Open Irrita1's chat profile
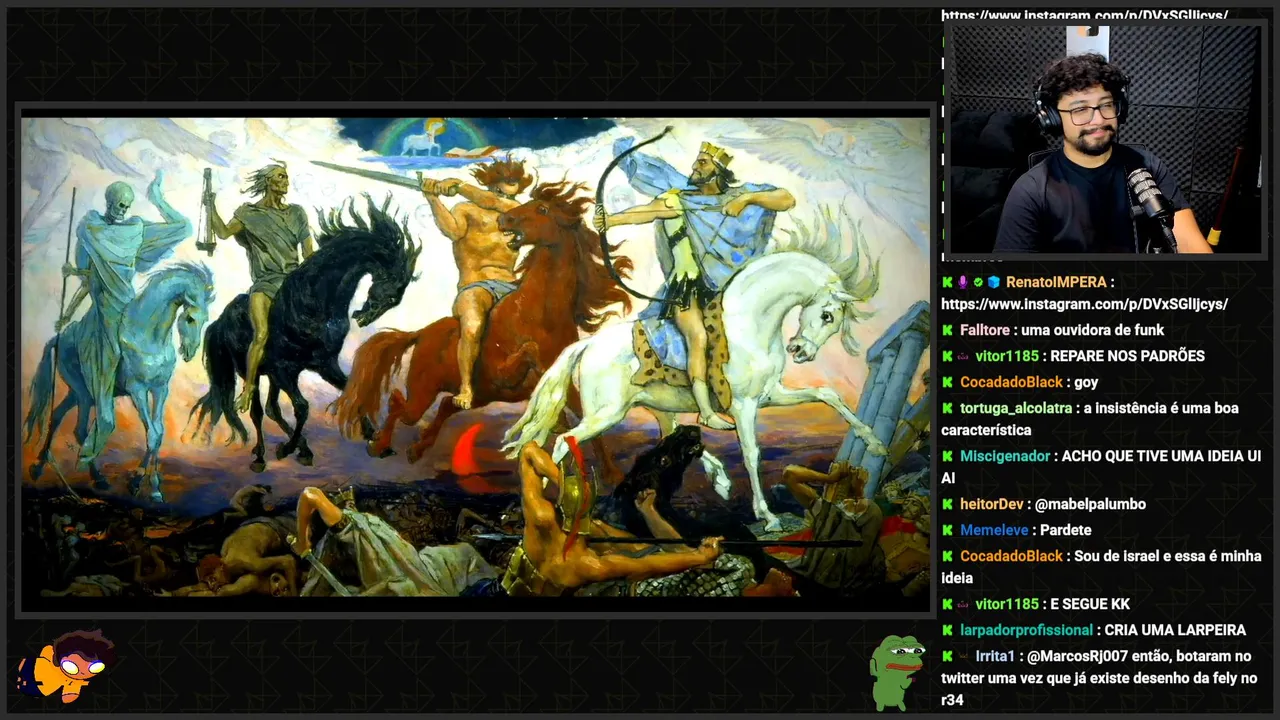Screen dimensions: 1280x720 (x=995, y=656)
